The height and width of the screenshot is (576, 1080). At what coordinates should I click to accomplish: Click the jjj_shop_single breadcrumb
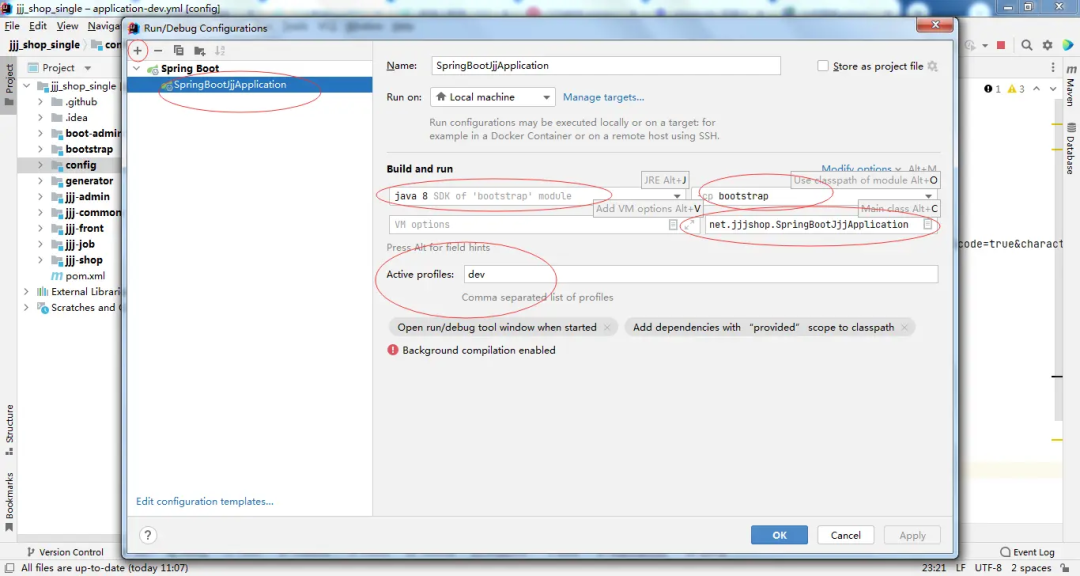(x=45, y=45)
